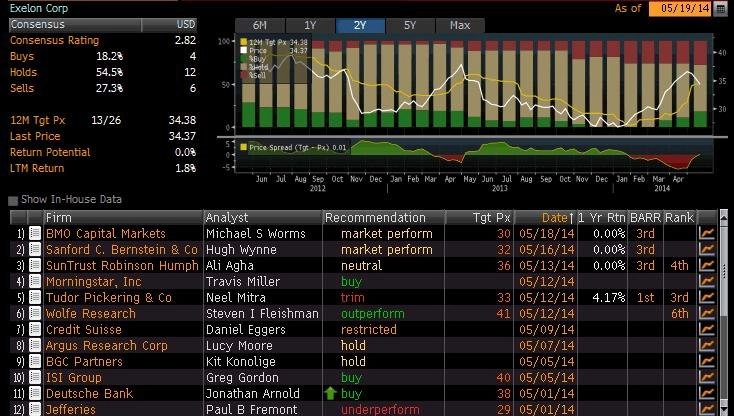Click green upgrade arrow on Deutsche Bank row
734x416 pixels.
click(330, 394)
